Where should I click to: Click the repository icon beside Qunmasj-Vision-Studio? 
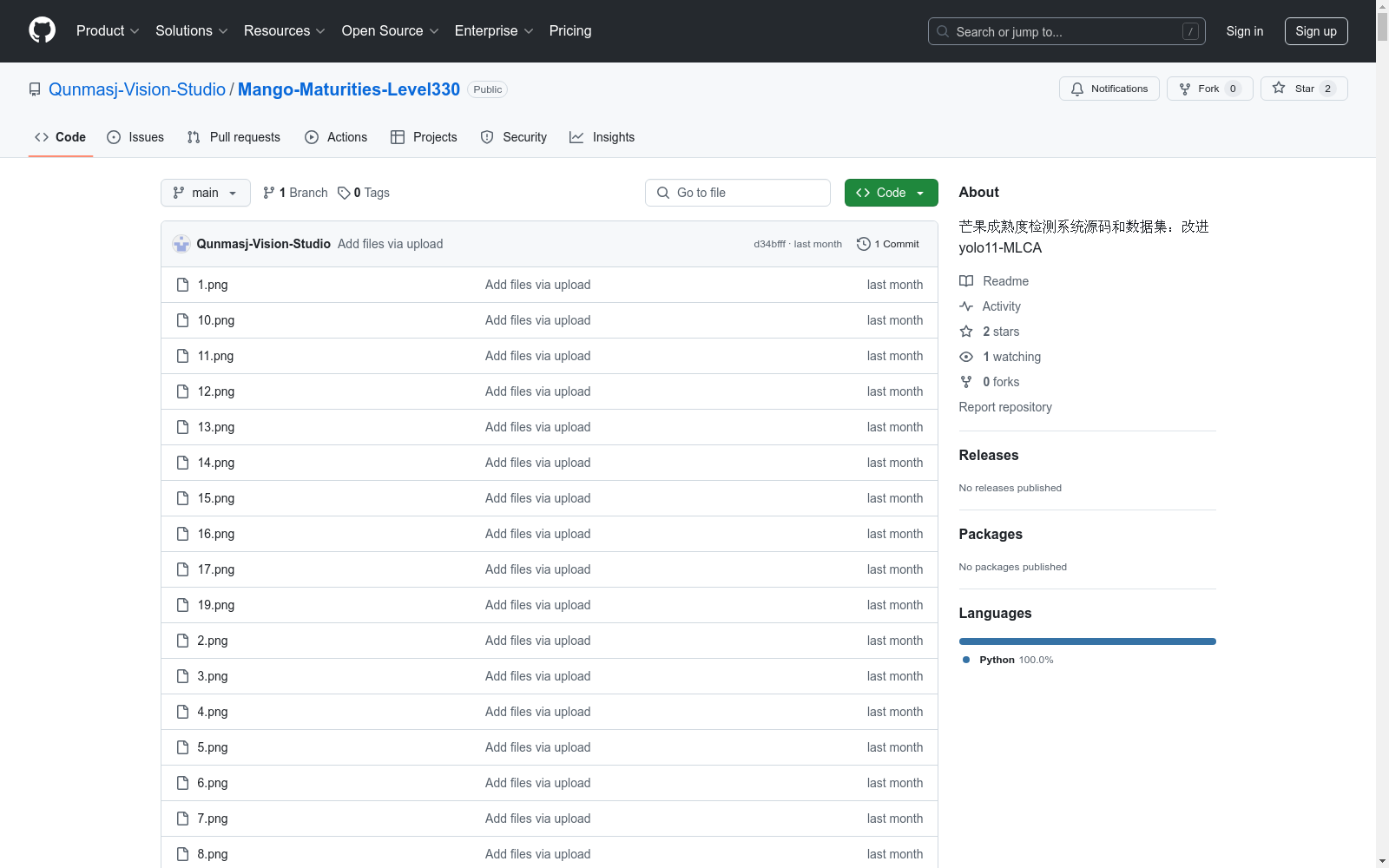pos(35,89)
